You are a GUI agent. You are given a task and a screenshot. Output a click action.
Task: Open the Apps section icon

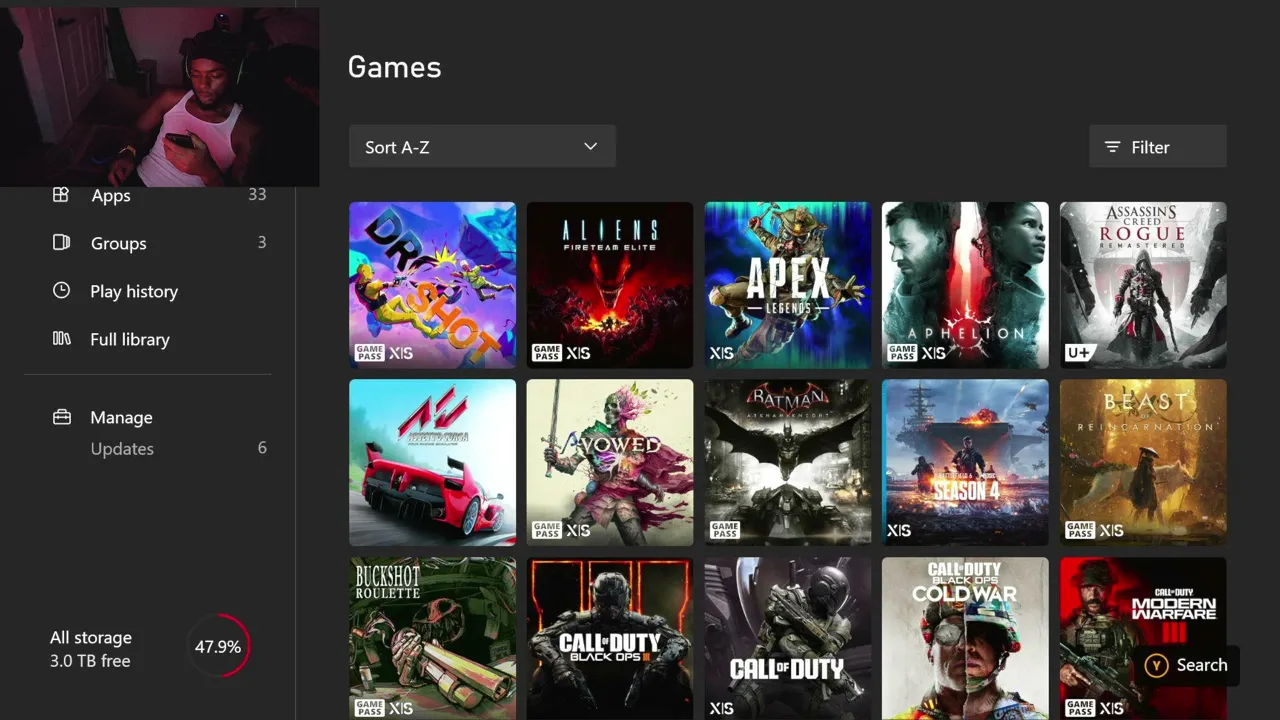[x=61, y=195]
